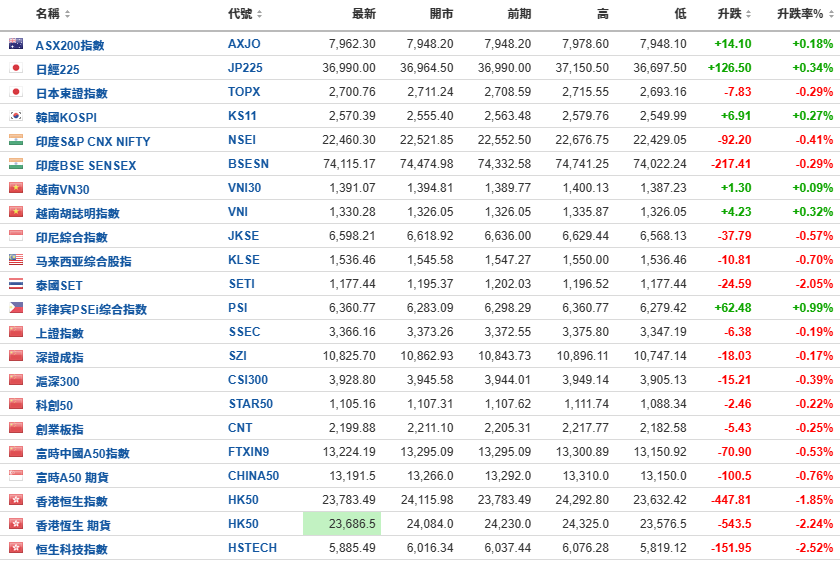Click the BSESN ticker symbol

(x=249, y=164)
